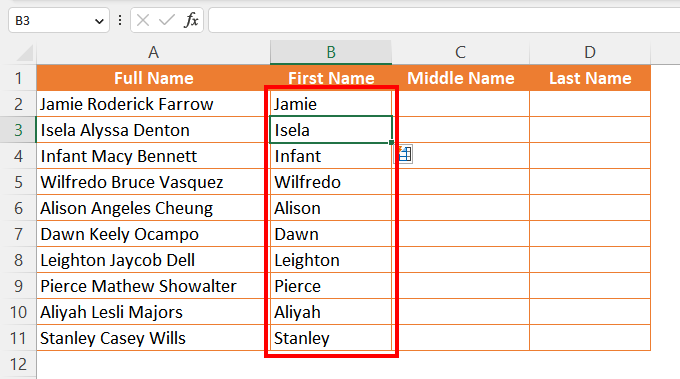This screenshot has height=379, width=680.
Task: Open the Flash Fill options icon
Action: pos(404,154)
